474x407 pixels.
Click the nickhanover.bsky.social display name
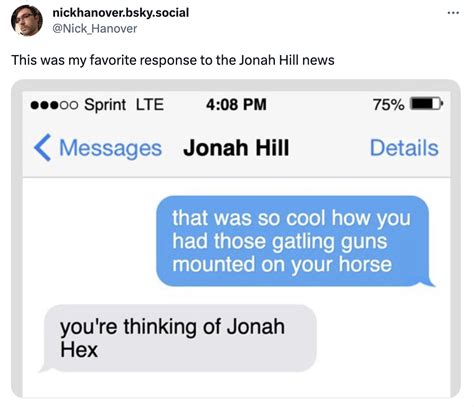121,13
